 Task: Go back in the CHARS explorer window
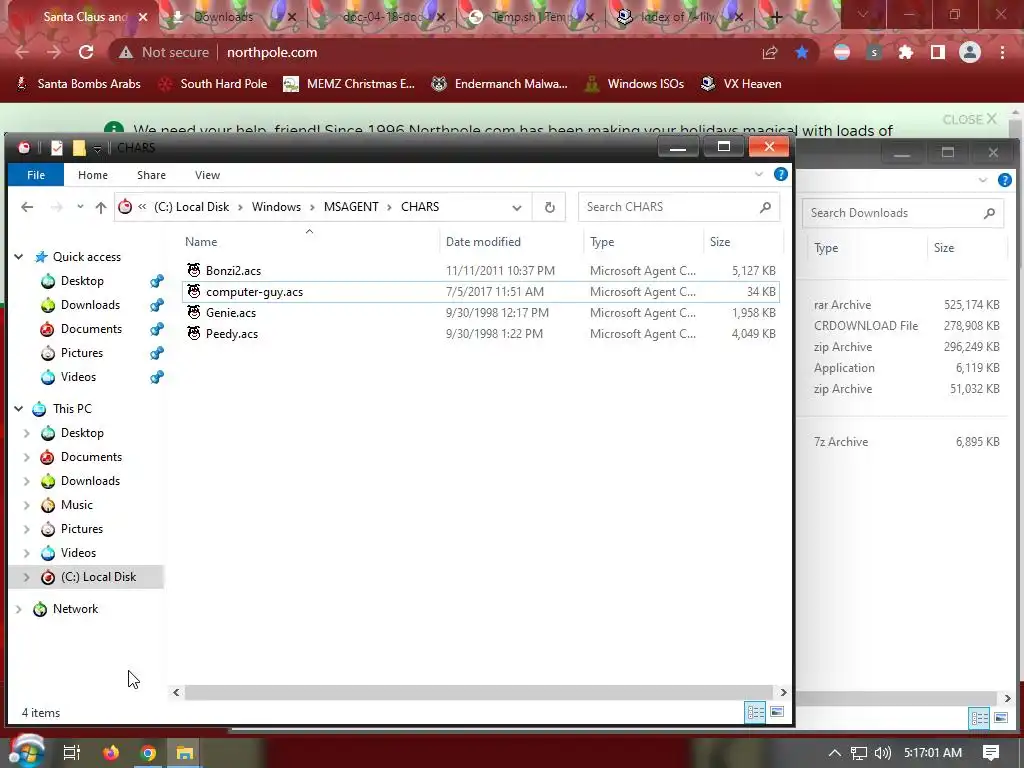[27, 207]
